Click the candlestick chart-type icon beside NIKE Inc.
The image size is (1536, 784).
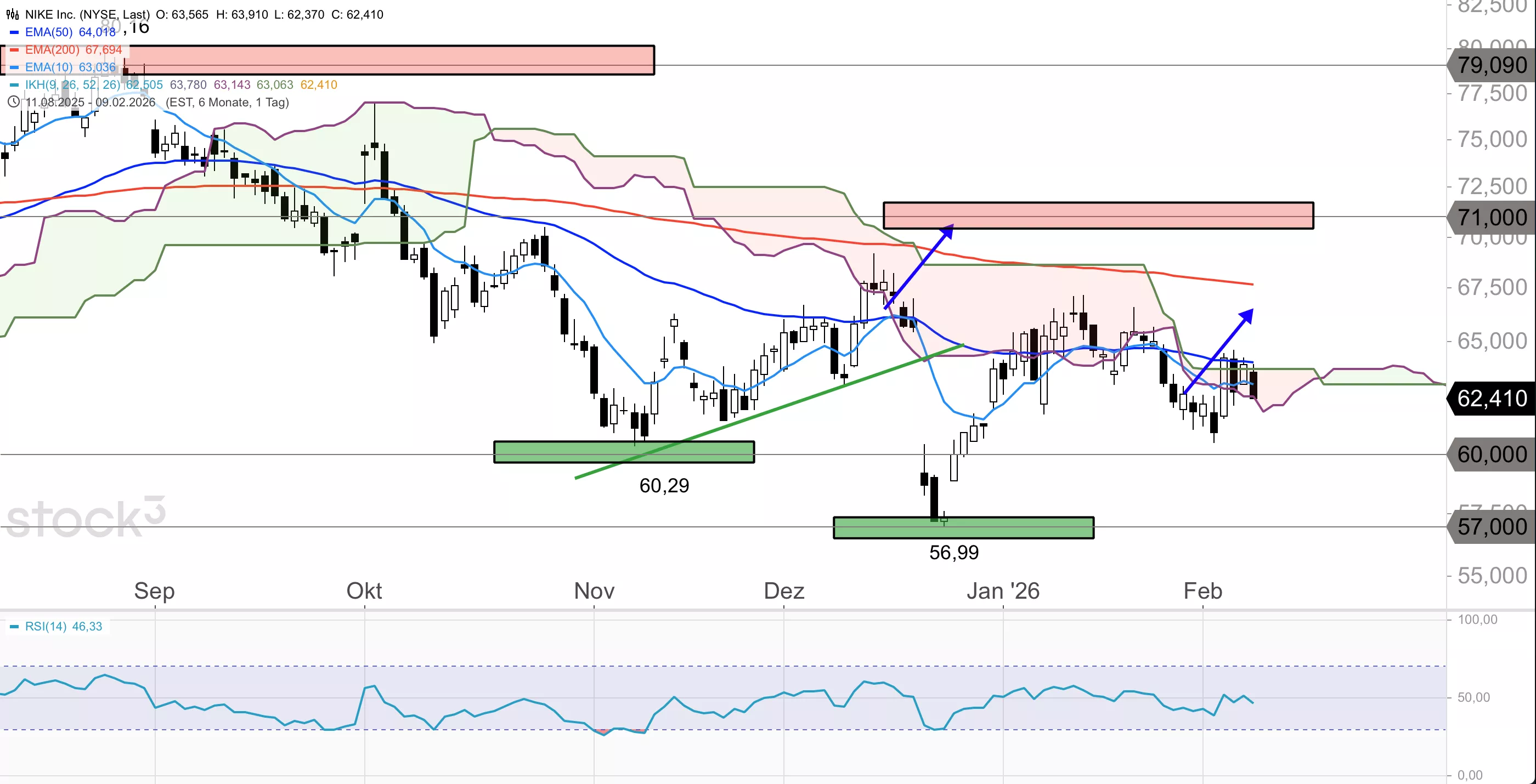pyautogui.click(x=12, y=14)
